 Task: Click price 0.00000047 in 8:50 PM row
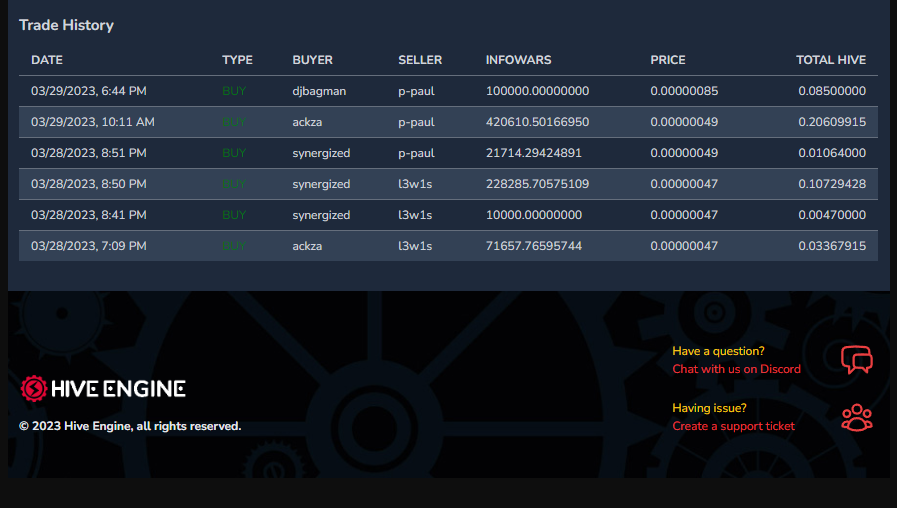(x=684, y=184)
